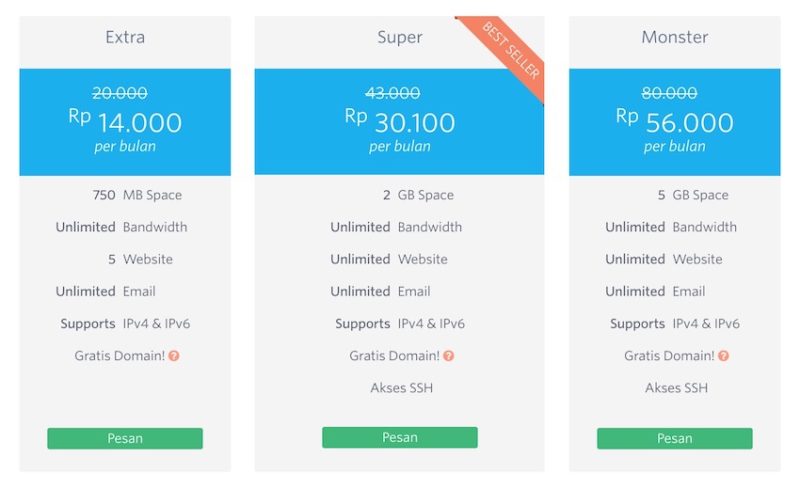
Task: Click Akses SSH in the Super plan
Action: [402, 388]
